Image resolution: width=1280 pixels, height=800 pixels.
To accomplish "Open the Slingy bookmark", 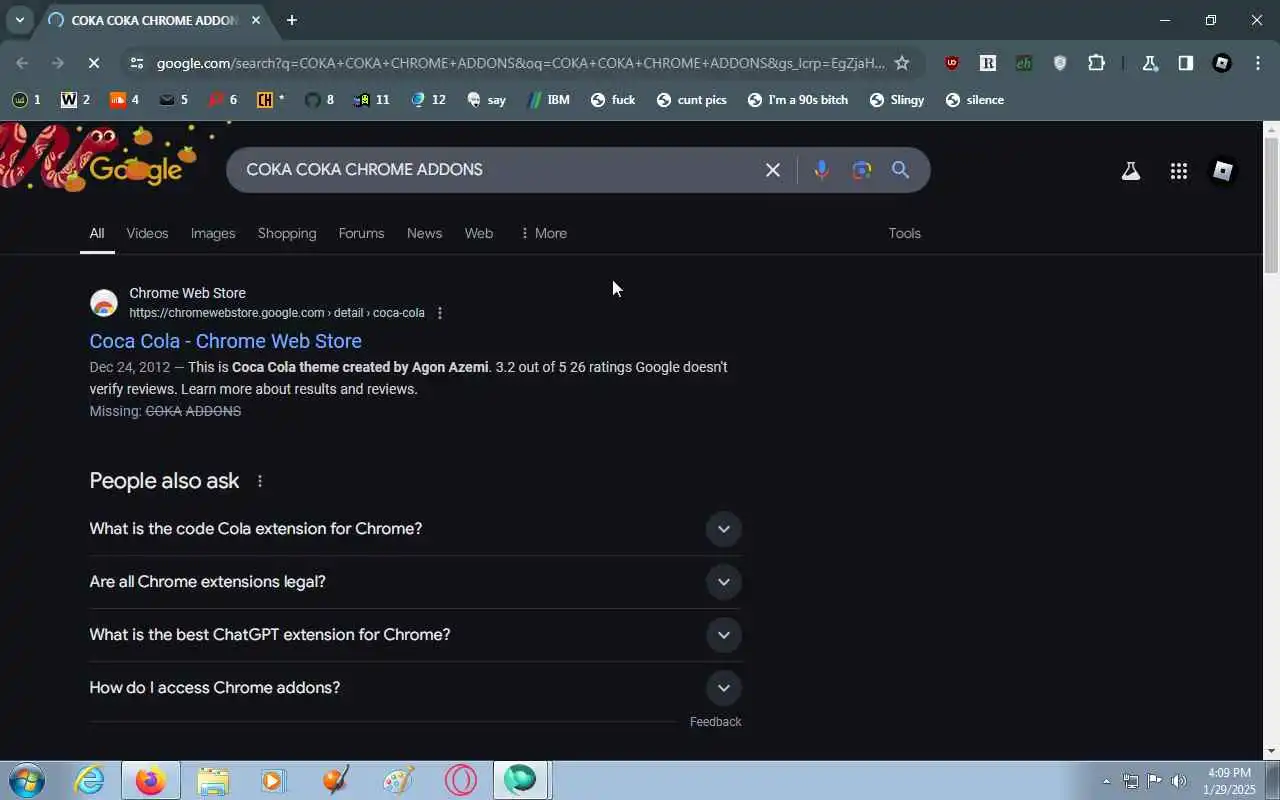I will [x=897, y=100].
